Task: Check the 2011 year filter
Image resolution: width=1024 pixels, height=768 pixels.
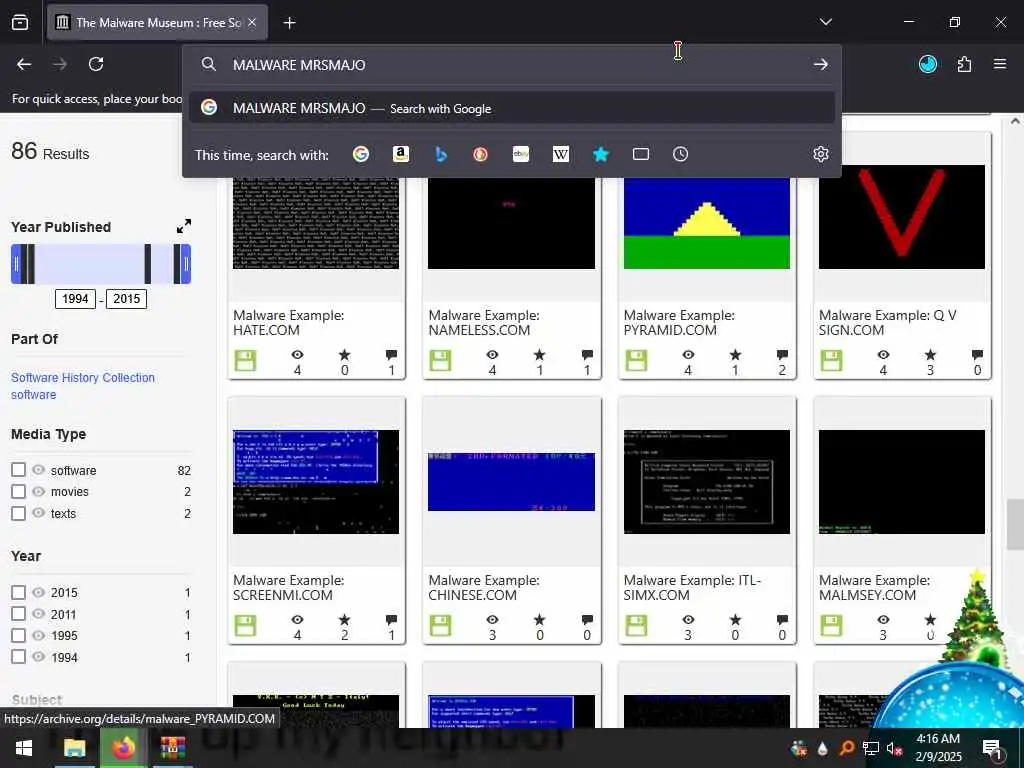Action: point(18,614)
